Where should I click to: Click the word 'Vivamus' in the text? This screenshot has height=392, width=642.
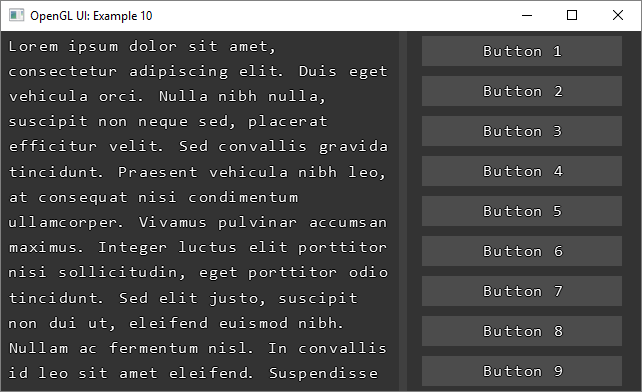click(172, 222)
